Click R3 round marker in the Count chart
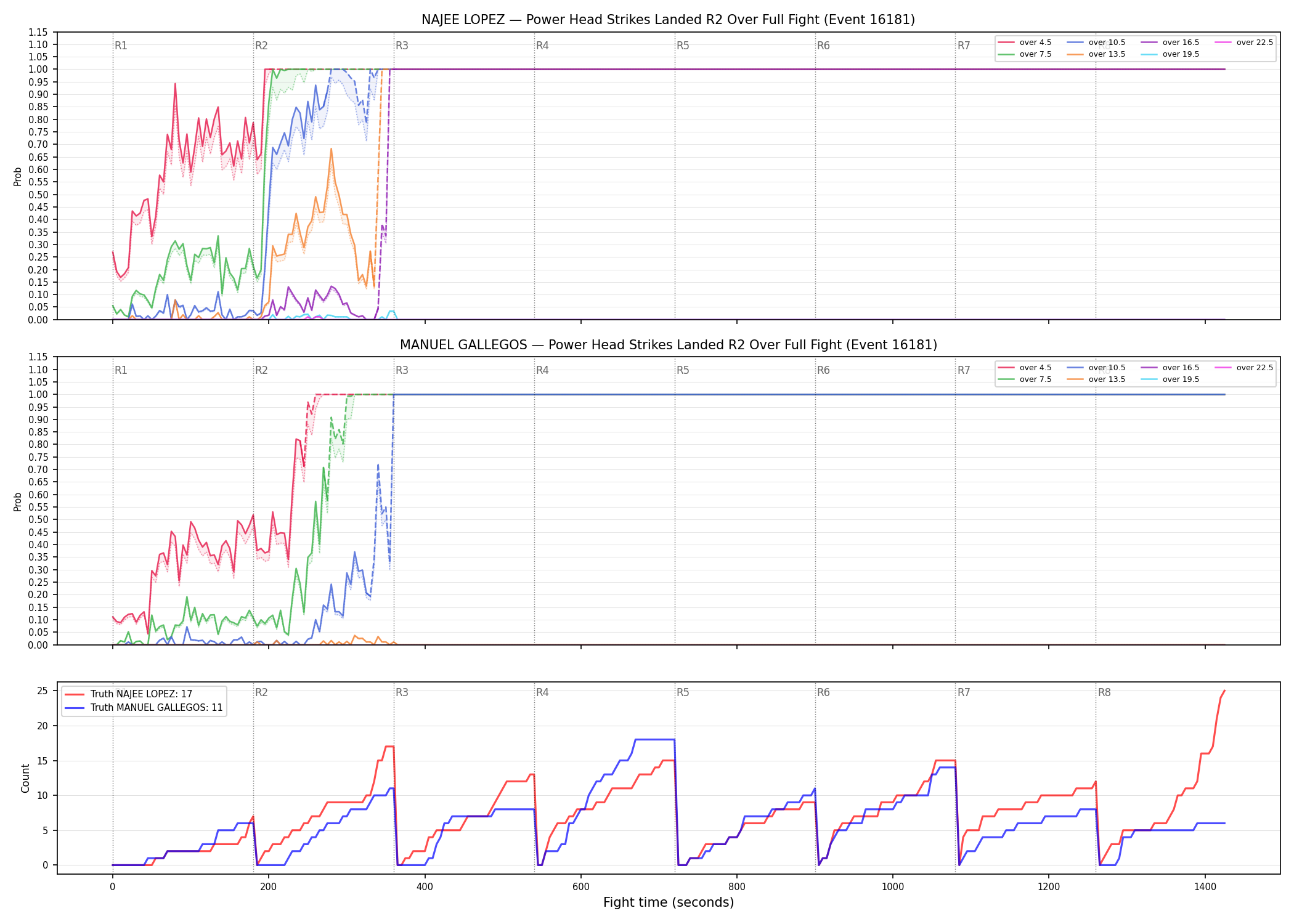The image size is (1294, 924). click(x=402, y=692)
